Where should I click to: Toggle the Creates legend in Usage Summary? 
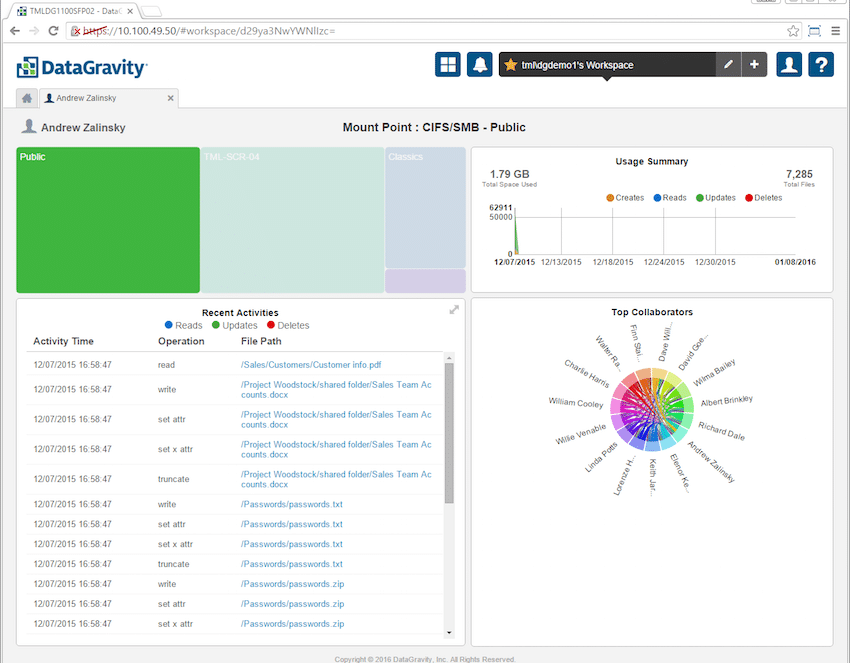click(625, 198)
